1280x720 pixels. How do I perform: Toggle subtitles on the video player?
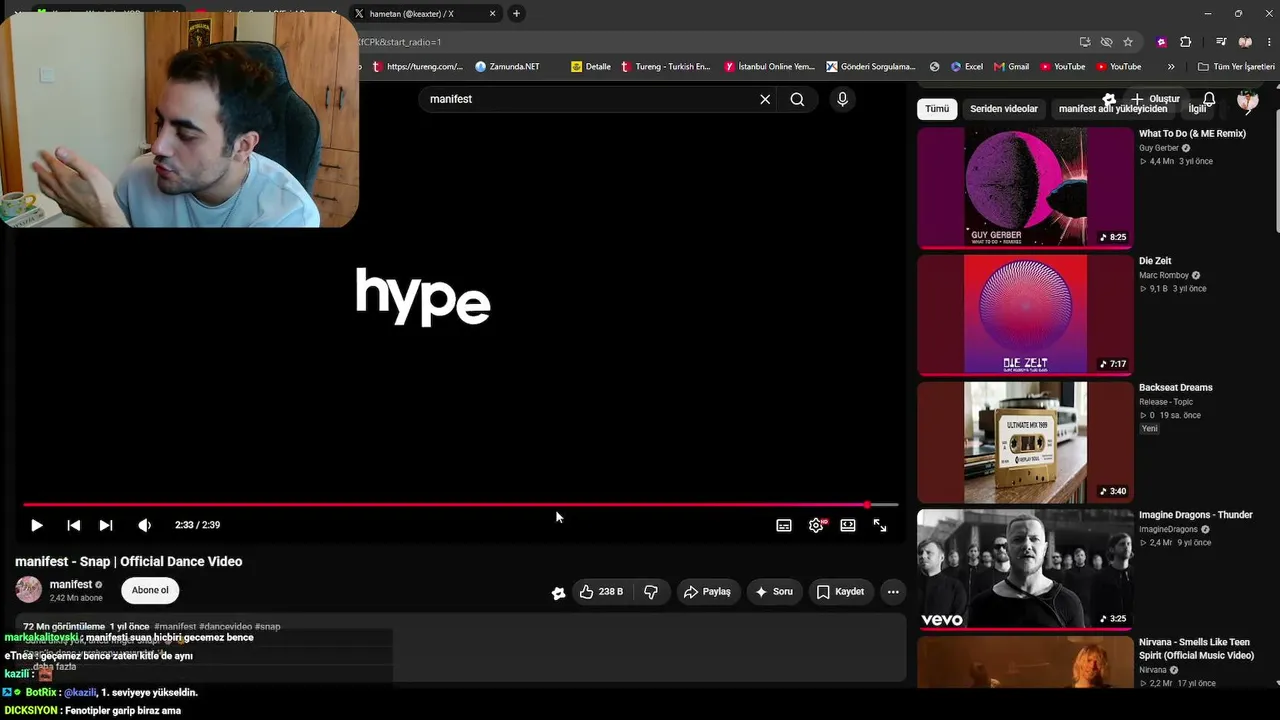click(x=784, y=525)
